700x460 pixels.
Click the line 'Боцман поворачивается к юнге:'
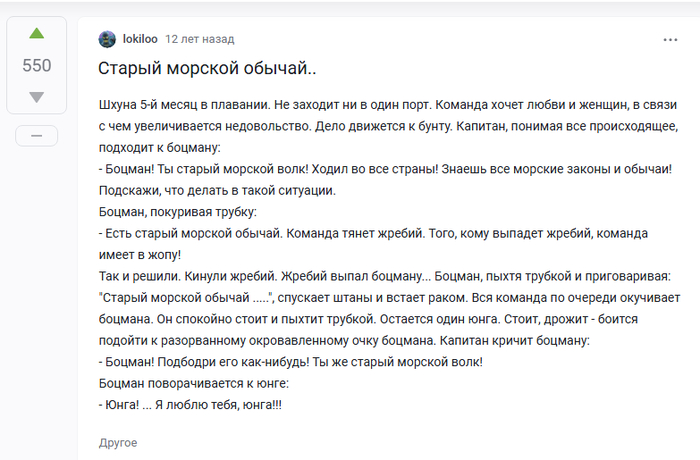pyautogui.click(x=194, y=384)
